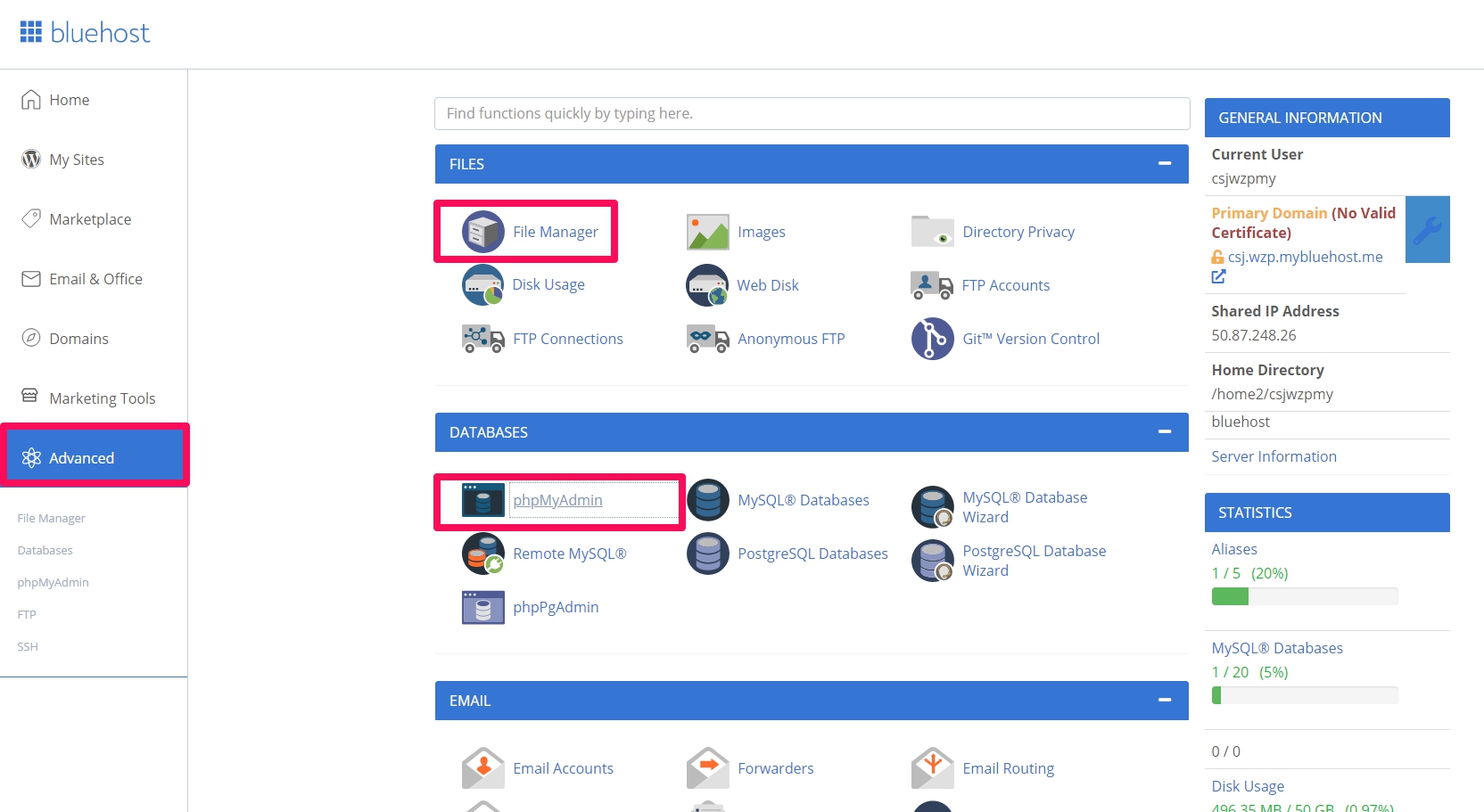Open the Databases sidebar sub-item
This screenshot has width=1484, height=812.
[x=45, y=551]
